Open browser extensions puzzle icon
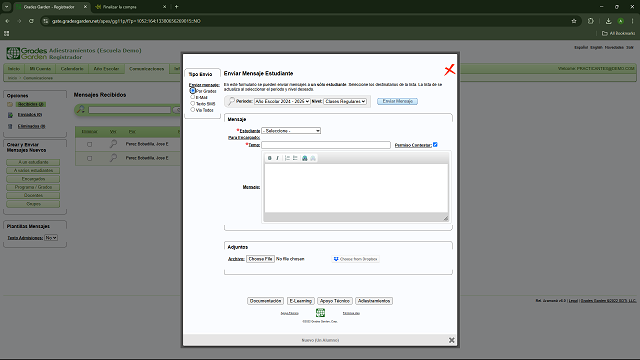 (591, 21)
